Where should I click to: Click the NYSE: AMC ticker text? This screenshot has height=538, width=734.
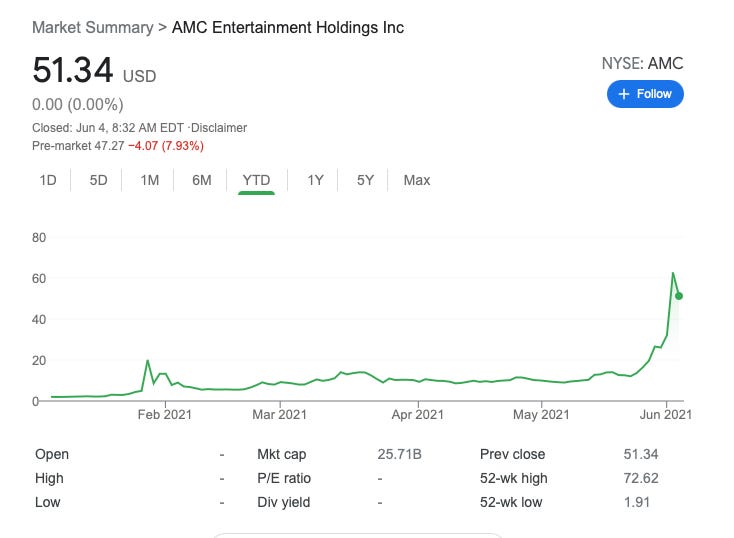(x=642, y=63)
